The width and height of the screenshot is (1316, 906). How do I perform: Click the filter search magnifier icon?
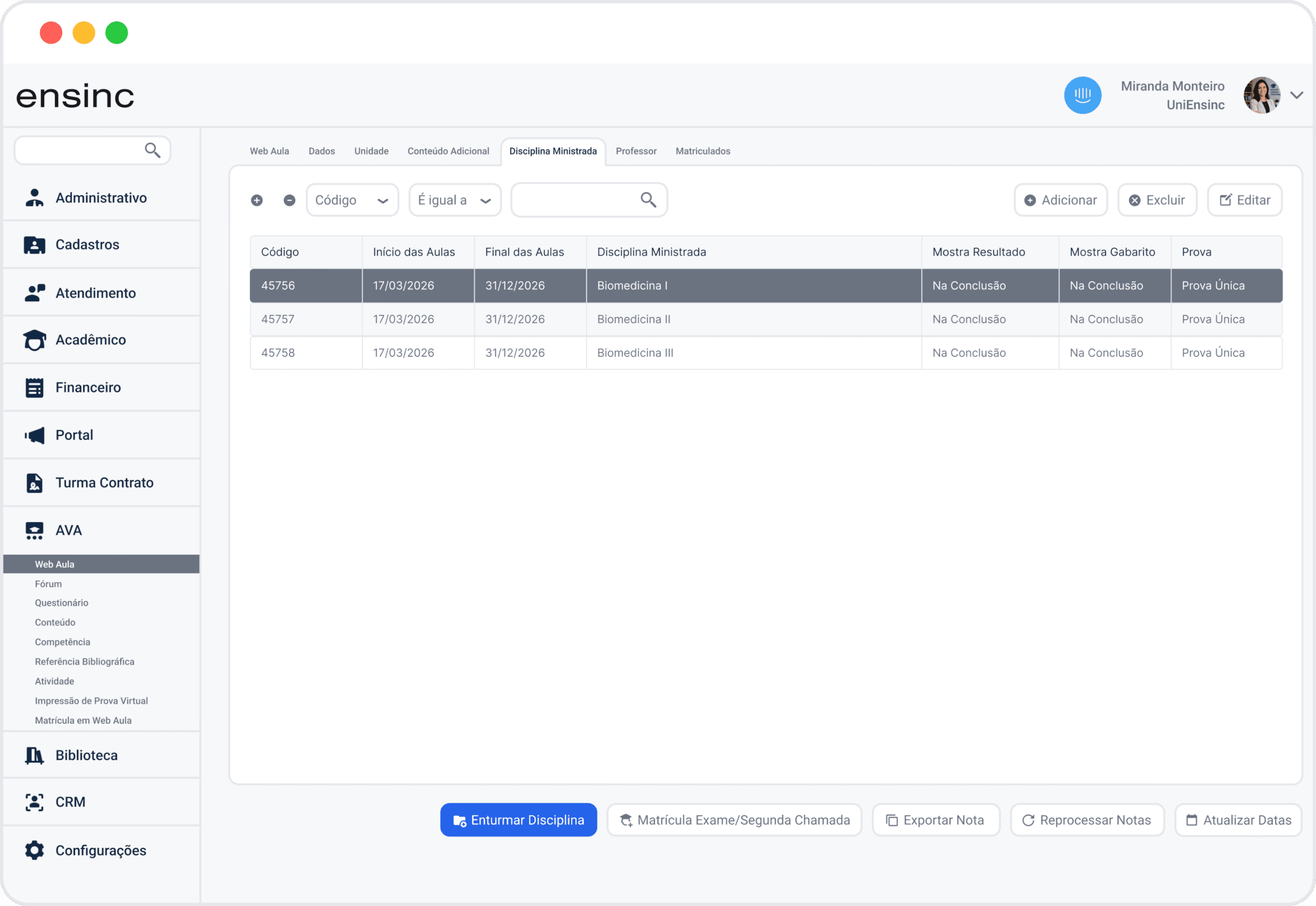648,200
